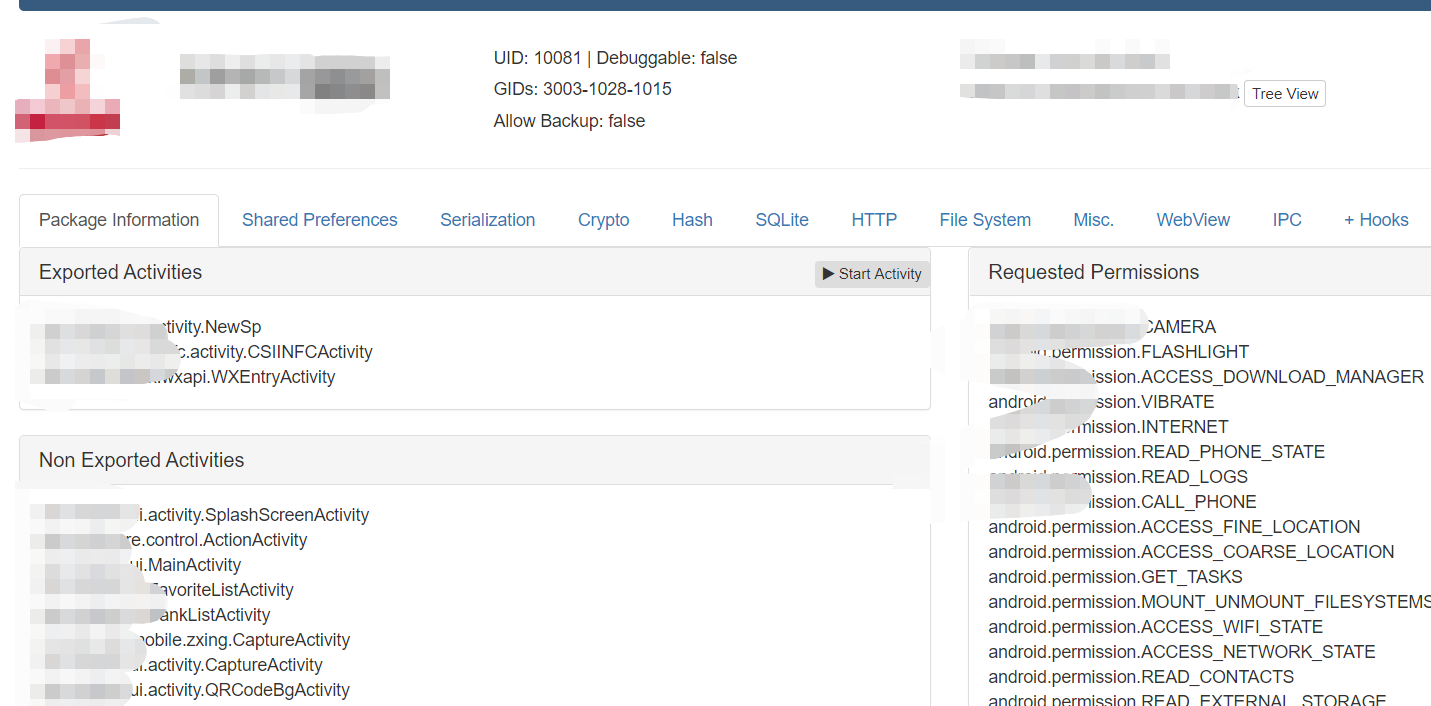Click the GET_TASKS permission
1431x706 pixels.
coord(1116,577)
